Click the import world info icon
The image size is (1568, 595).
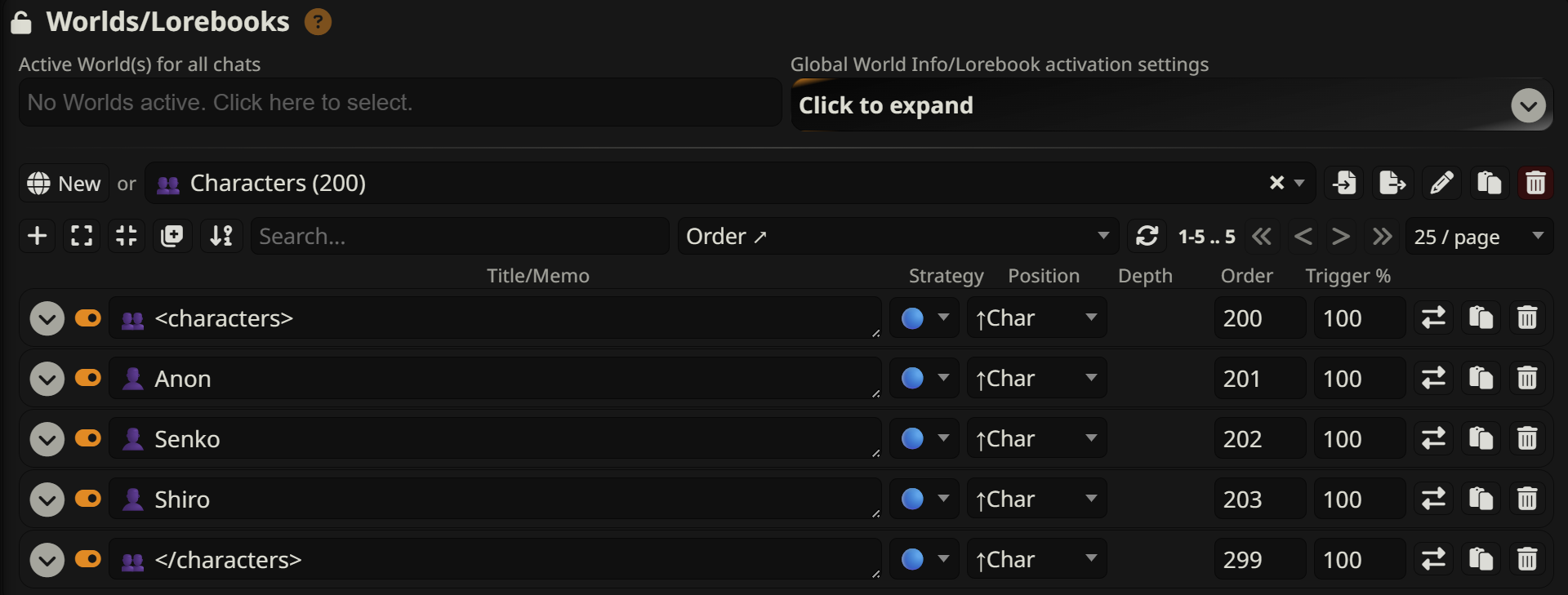[1344, 183]
